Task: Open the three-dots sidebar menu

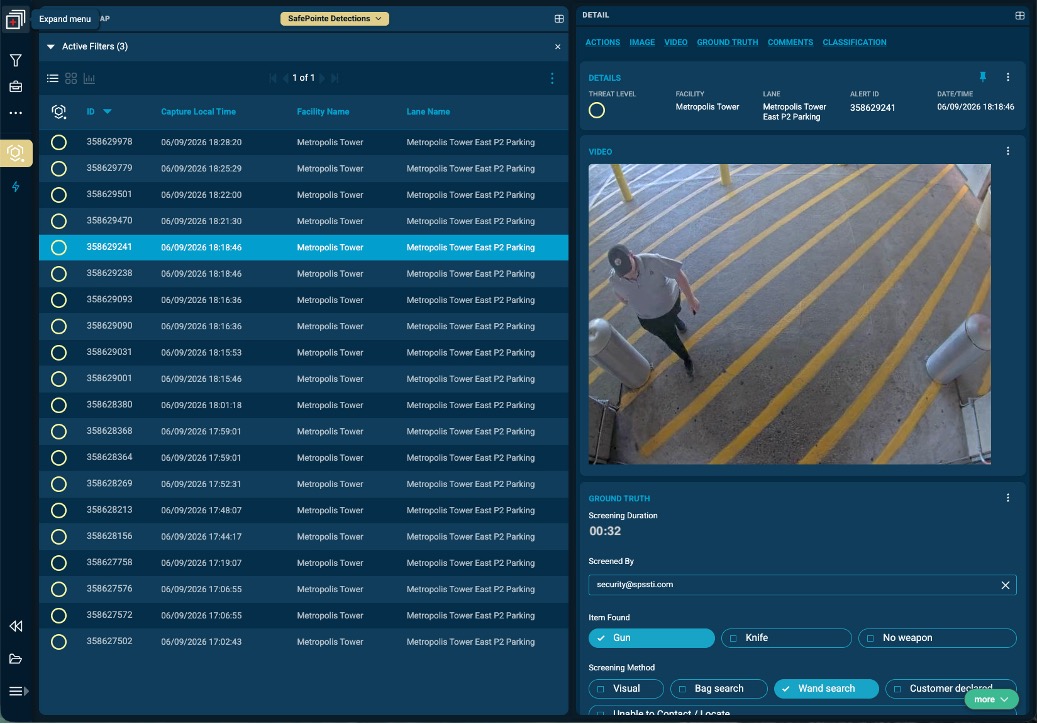Action: click(x=16, y=113)
